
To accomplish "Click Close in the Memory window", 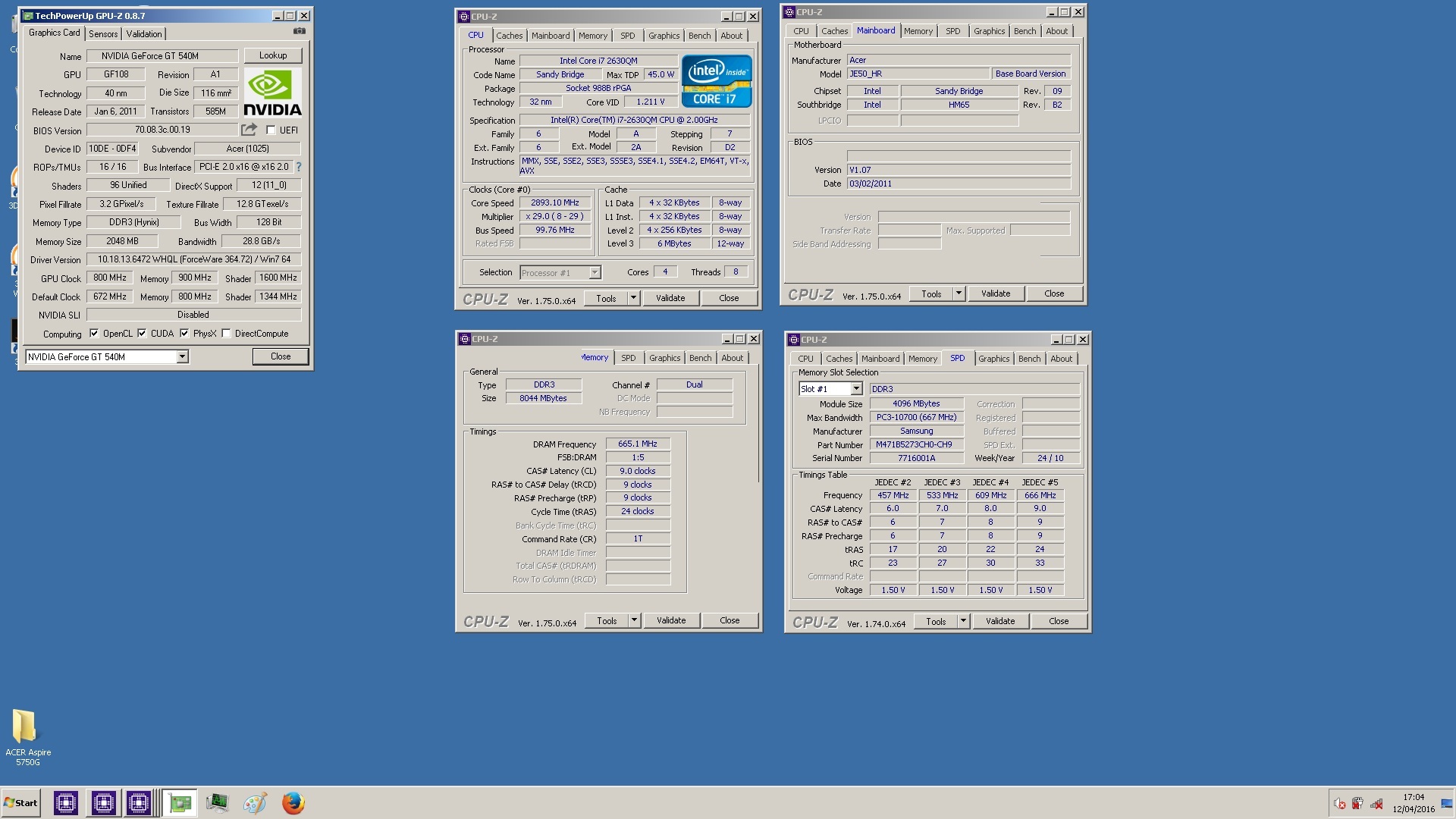I will [x=730, y=621].
